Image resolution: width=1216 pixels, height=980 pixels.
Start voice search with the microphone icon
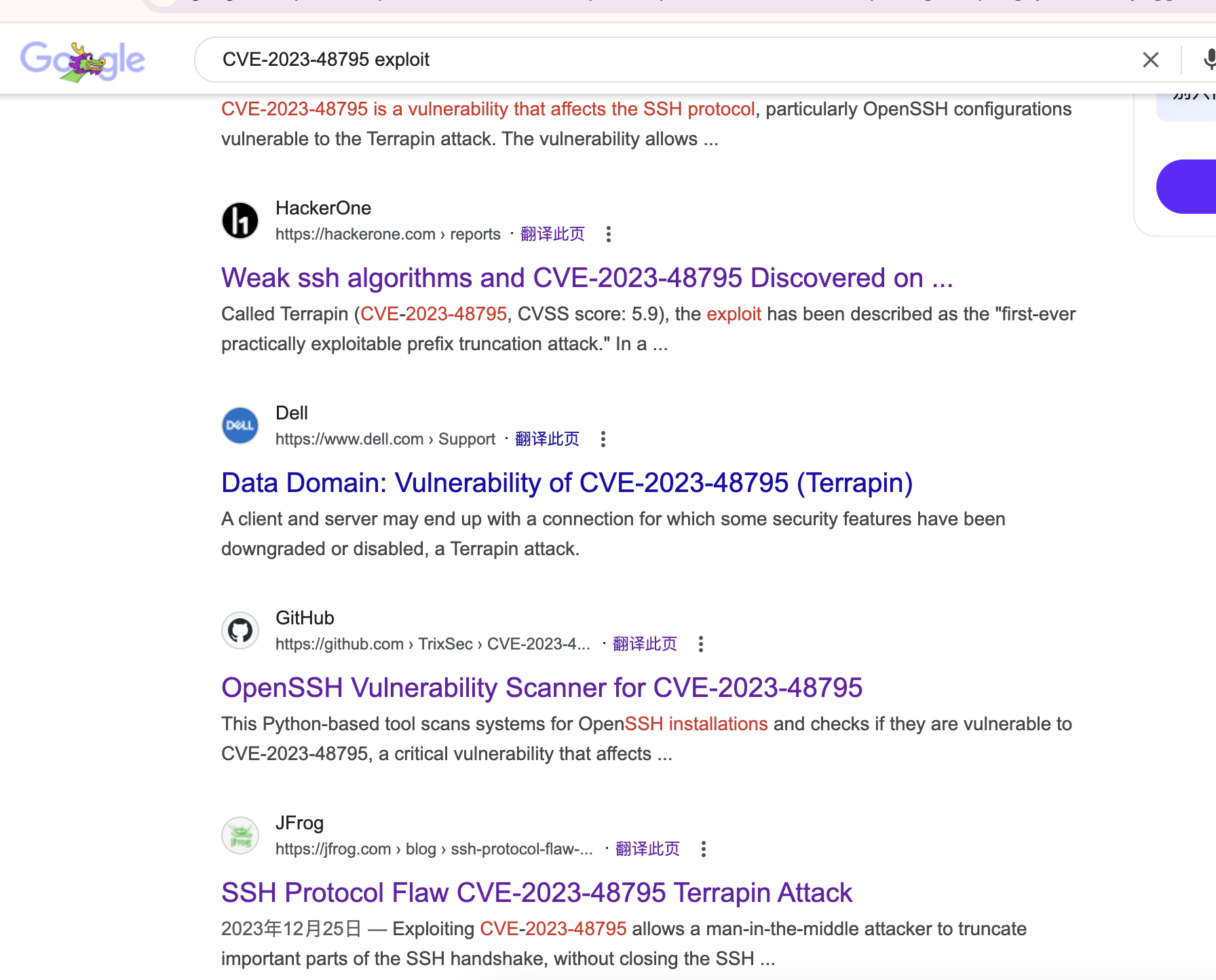tap(1209, 60)
